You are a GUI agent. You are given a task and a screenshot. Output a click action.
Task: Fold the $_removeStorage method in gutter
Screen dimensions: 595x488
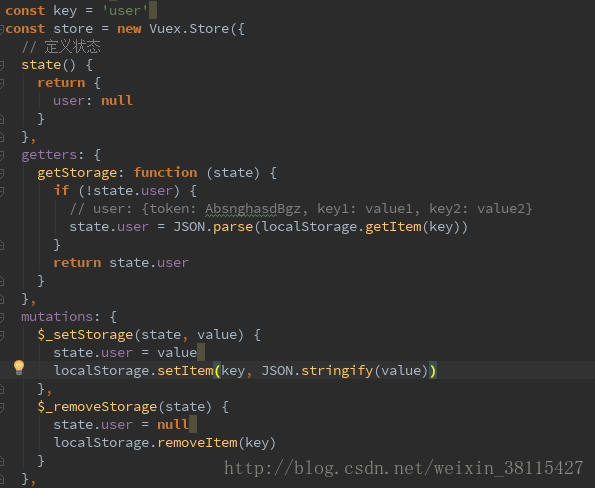coord(2,407)
